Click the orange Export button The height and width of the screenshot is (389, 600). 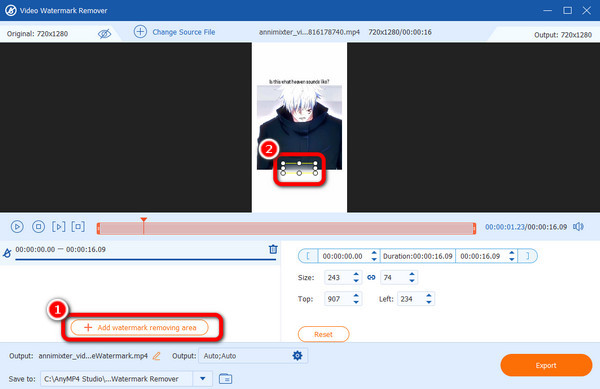546,365
